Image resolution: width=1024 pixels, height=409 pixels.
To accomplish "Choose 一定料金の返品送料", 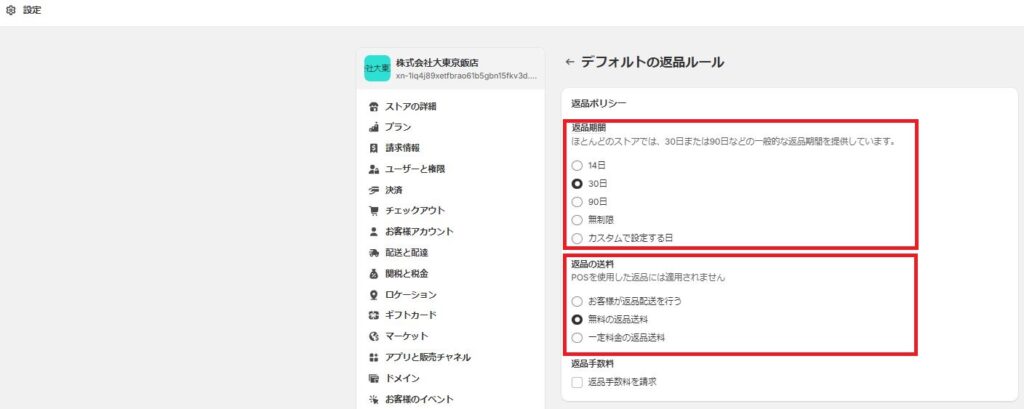I will 577,338.
